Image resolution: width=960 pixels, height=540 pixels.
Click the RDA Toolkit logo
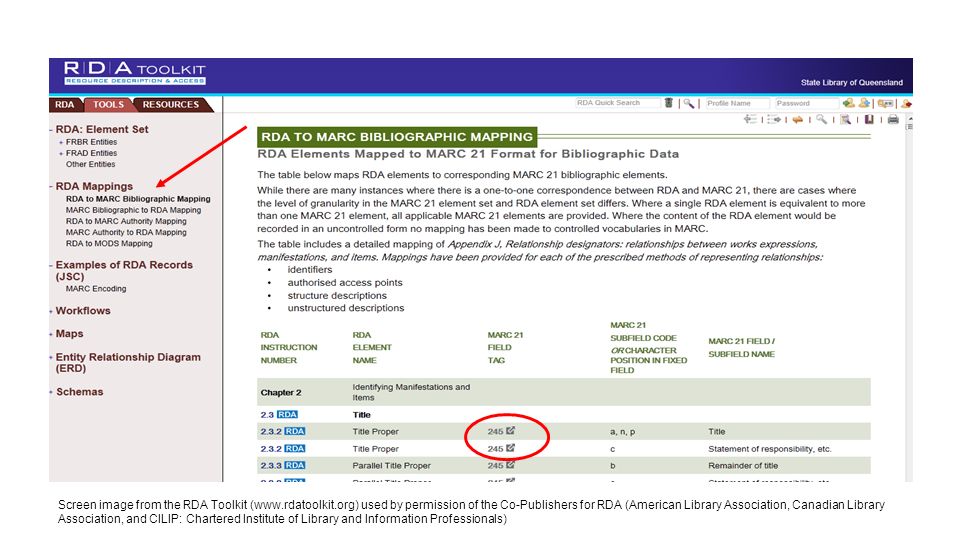[135, 72]
